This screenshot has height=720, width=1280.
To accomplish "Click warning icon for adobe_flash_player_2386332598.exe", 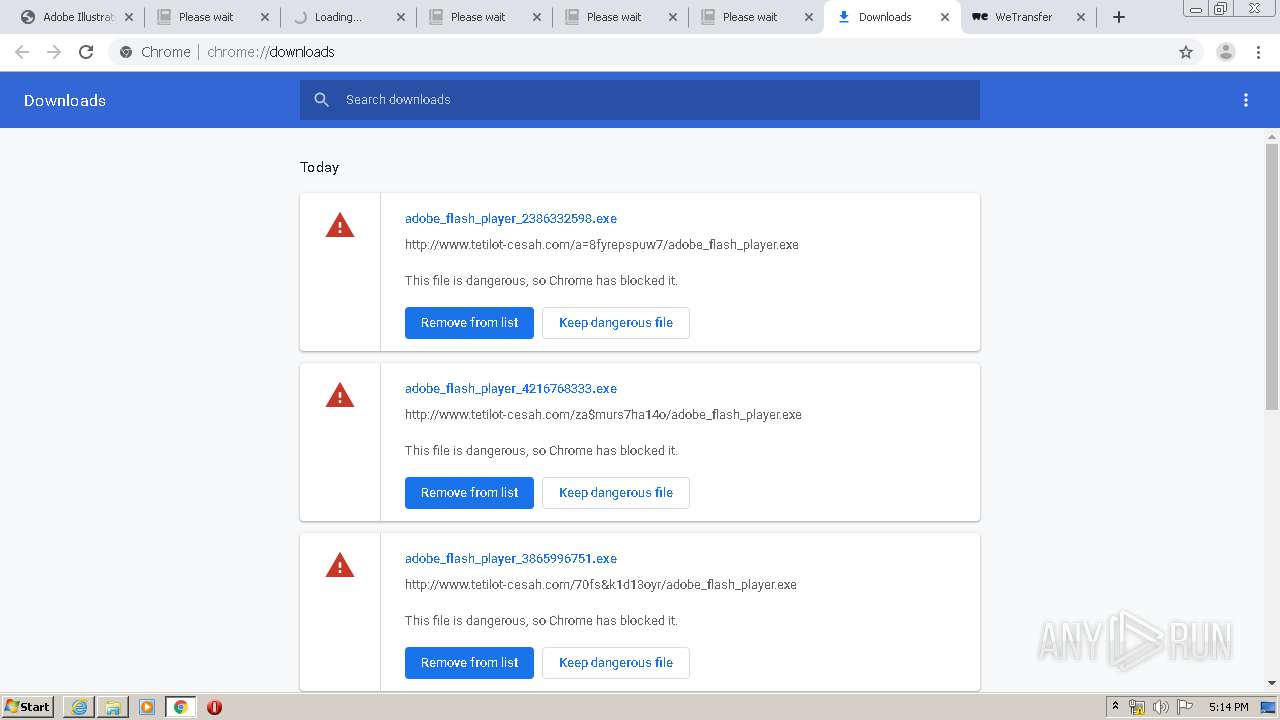I will [340, 225].
